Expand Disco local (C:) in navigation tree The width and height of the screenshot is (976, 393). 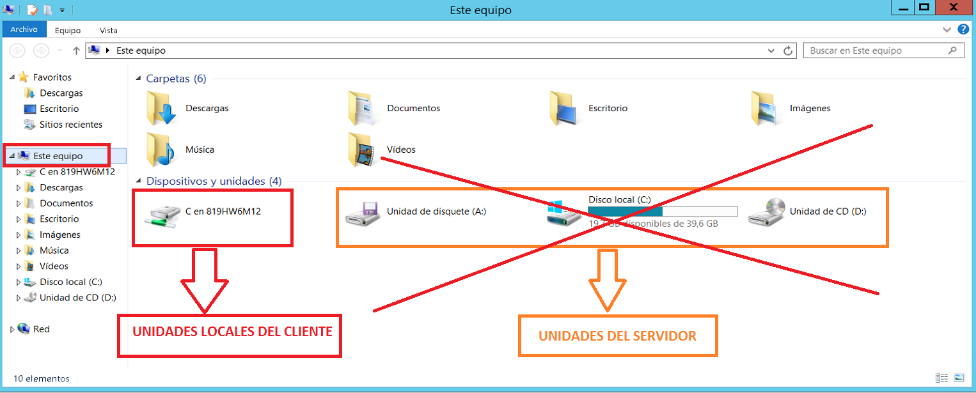18,282
